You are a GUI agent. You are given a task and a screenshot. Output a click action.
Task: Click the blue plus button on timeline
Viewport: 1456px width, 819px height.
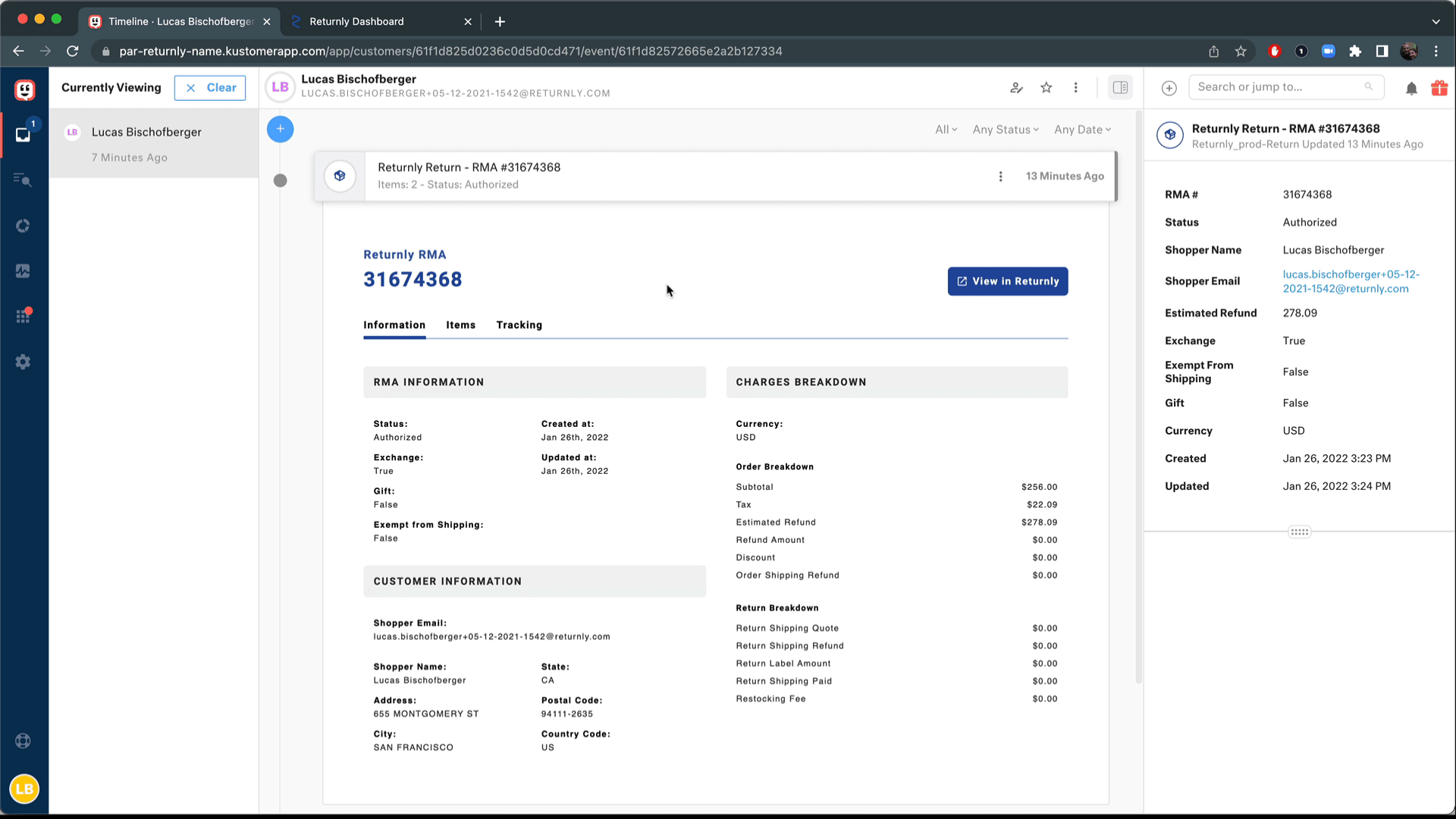pos(280,129)
